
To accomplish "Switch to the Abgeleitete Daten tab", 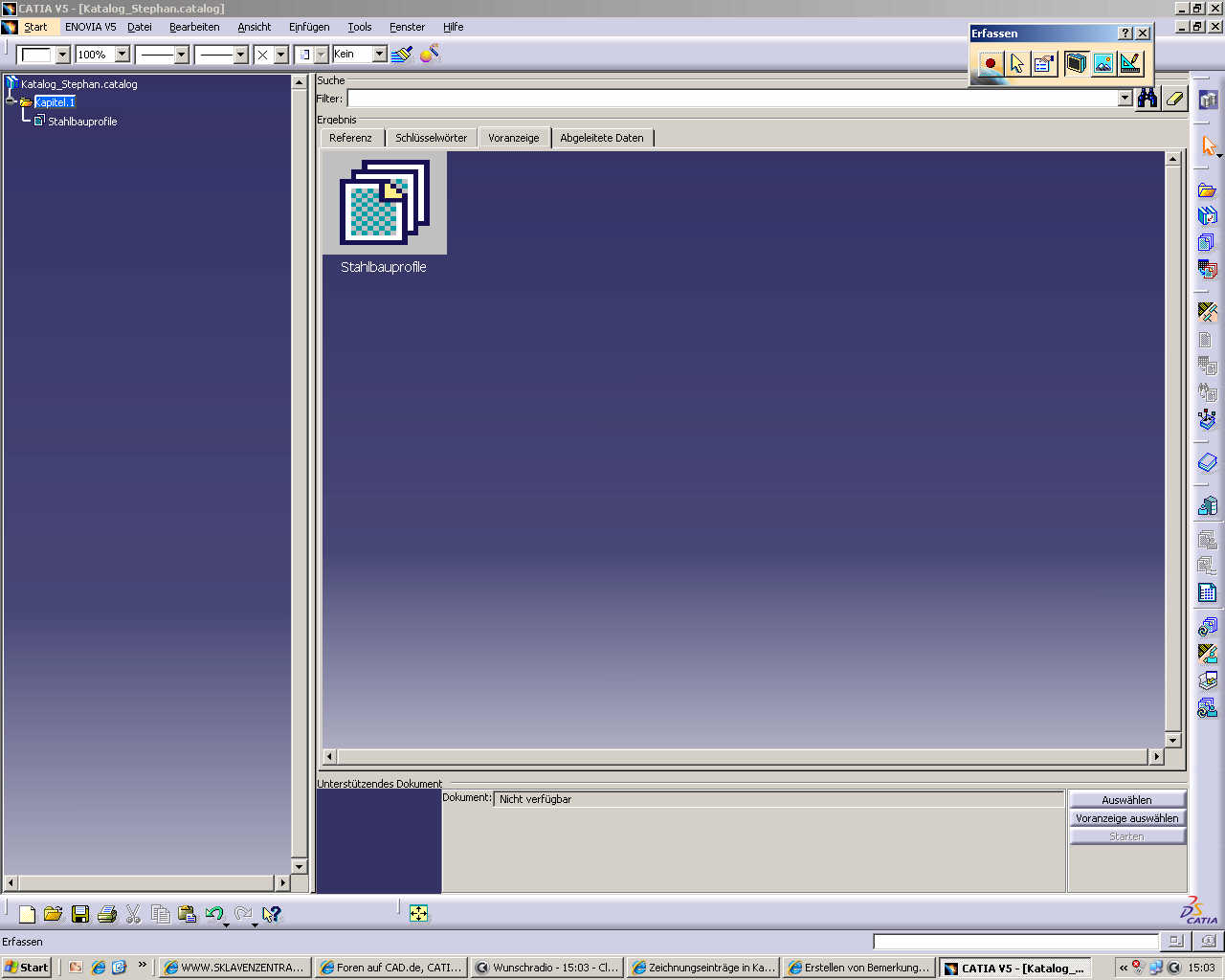I will click(x=602, y=138).
